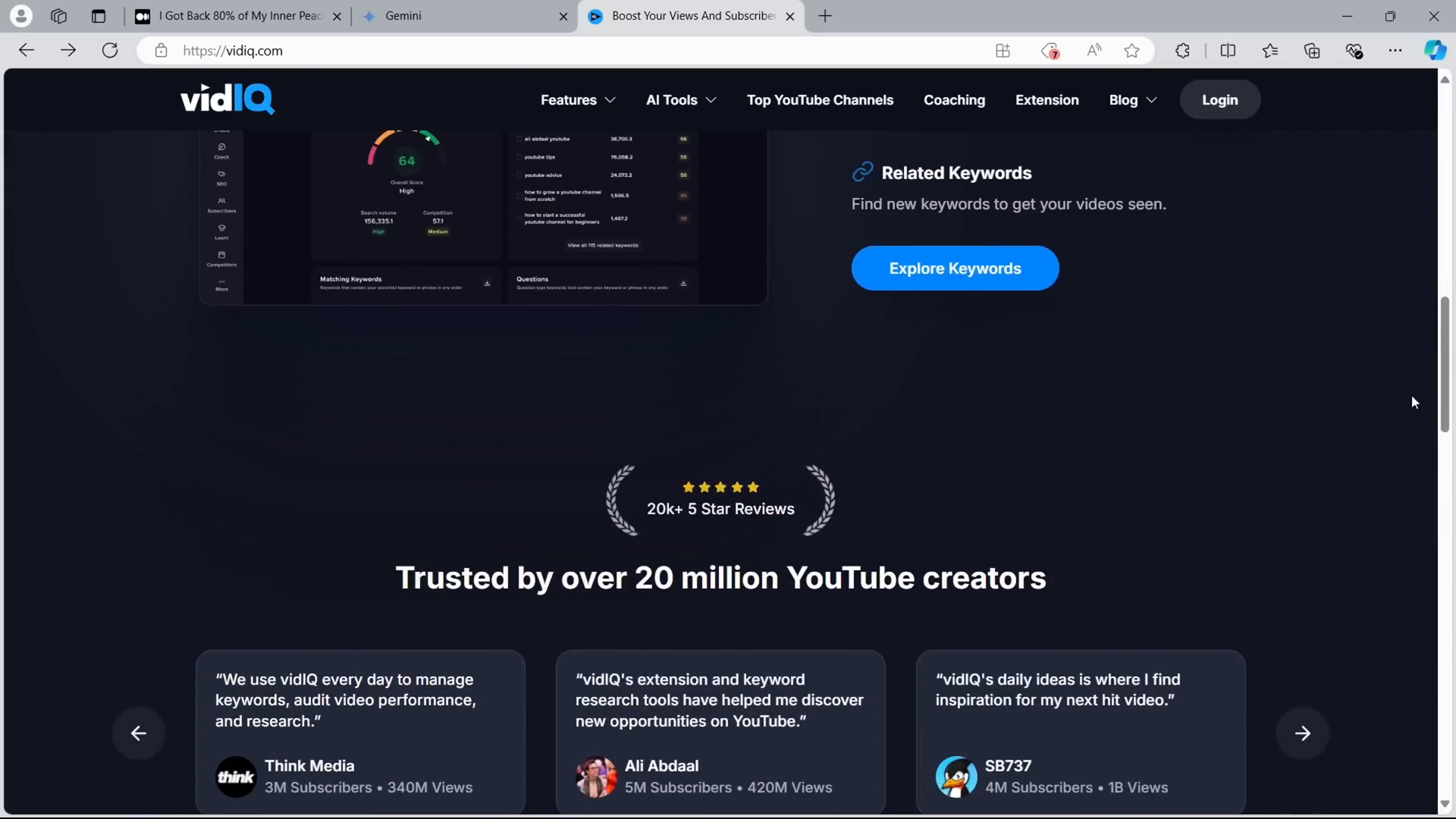Image resolution: width=1456 pixels, height=819 pixels.
Task: Reload the page
Action: point(110,51)
